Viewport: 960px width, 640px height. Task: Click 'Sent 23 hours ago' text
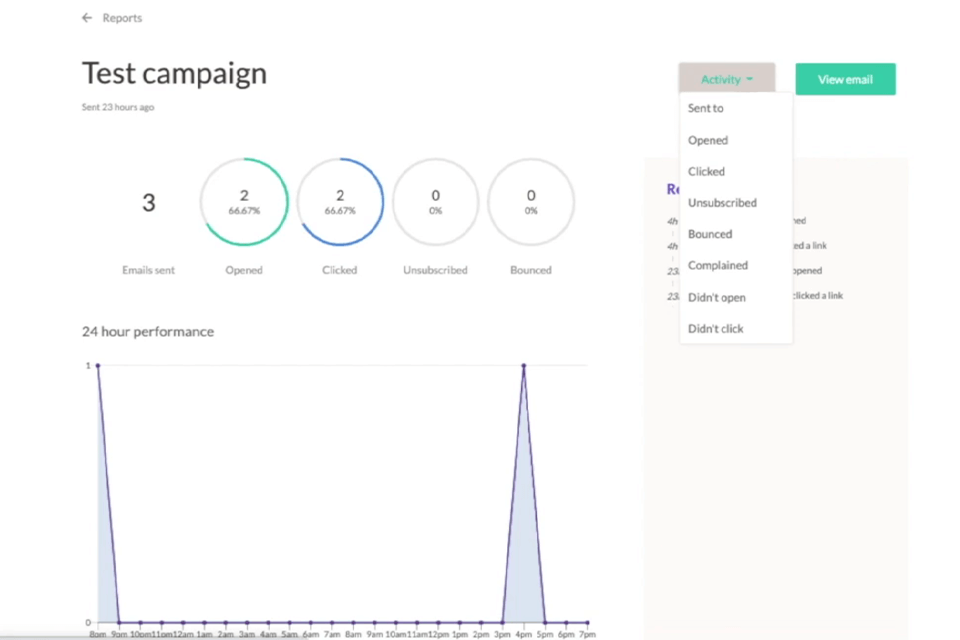point(118,107)
